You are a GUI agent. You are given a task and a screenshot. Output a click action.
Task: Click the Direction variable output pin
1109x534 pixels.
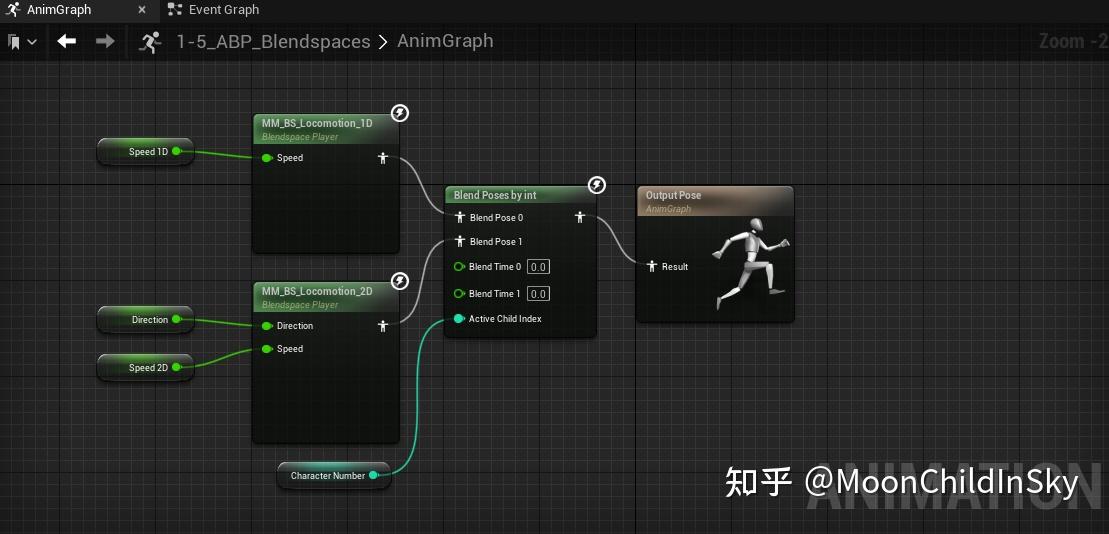[177, 320]
